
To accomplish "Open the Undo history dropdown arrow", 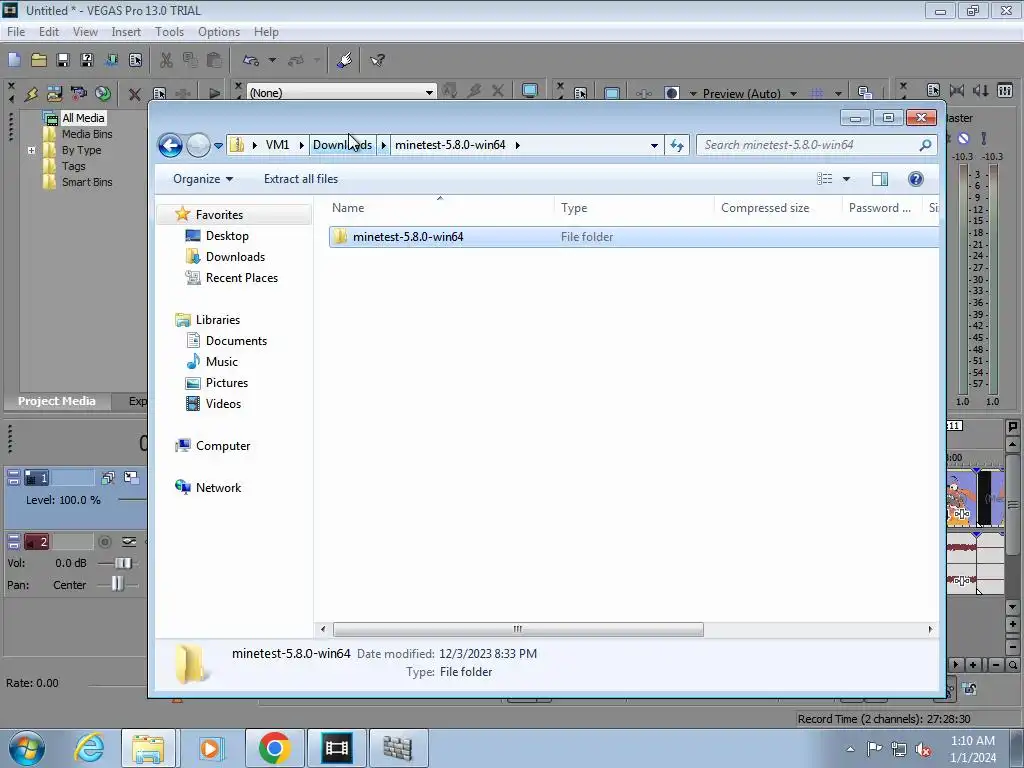I will pos(272,60).
